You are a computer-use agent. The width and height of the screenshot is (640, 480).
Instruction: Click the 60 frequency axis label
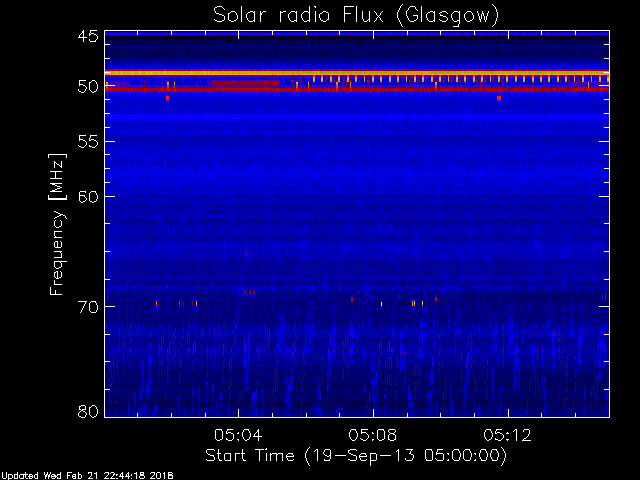[88, 196]
